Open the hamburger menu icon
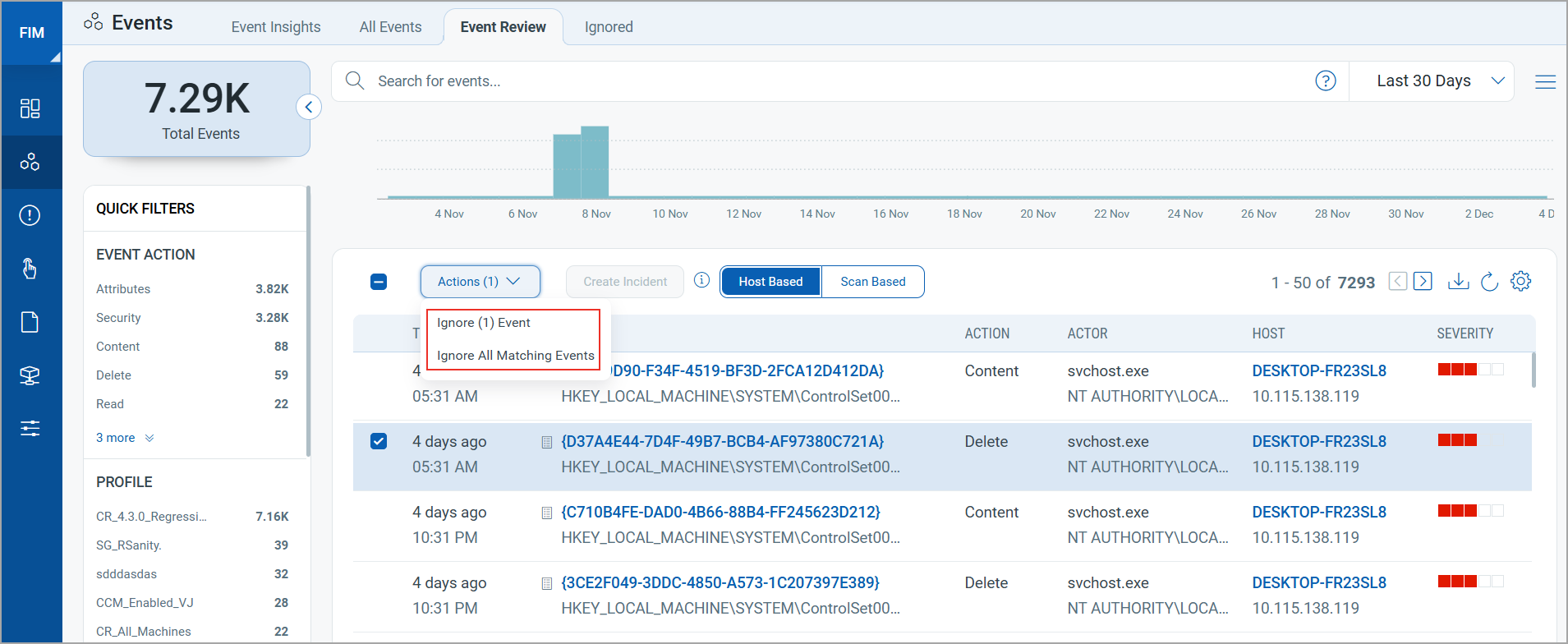Image resolution: width=1568 pixels, height=644 pixels. (x=1545, y=81)
